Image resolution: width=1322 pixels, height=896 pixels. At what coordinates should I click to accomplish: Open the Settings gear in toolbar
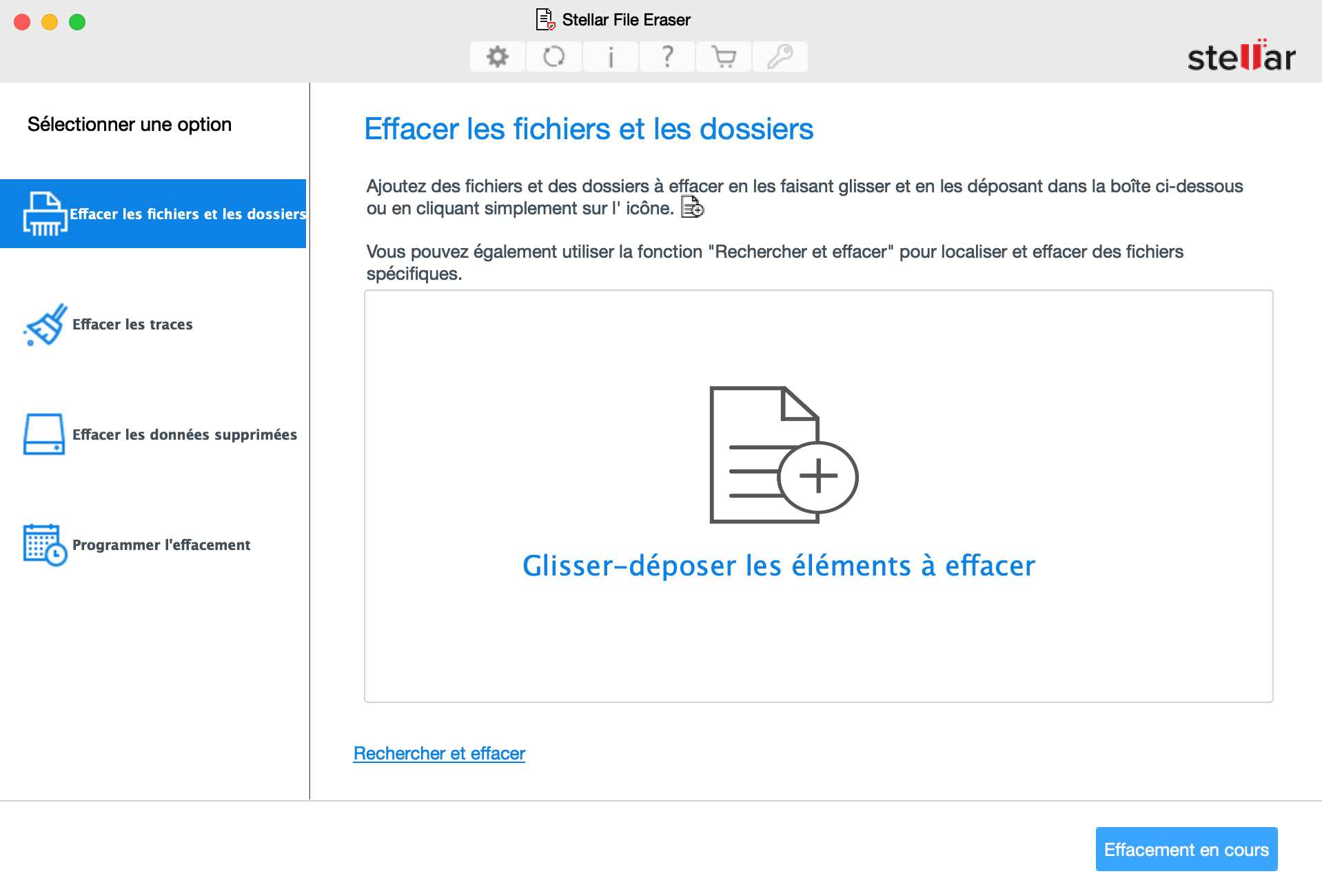pos(498,57)
